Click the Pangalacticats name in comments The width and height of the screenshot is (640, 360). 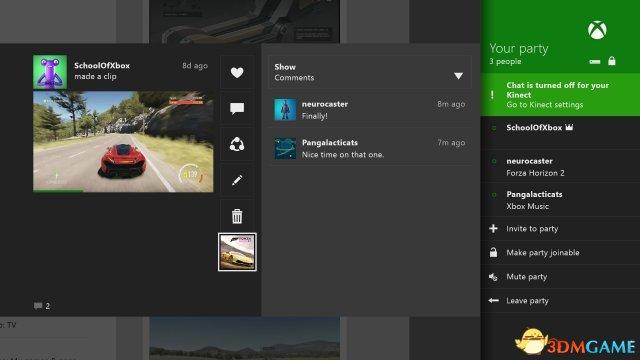tap(330, 142)
